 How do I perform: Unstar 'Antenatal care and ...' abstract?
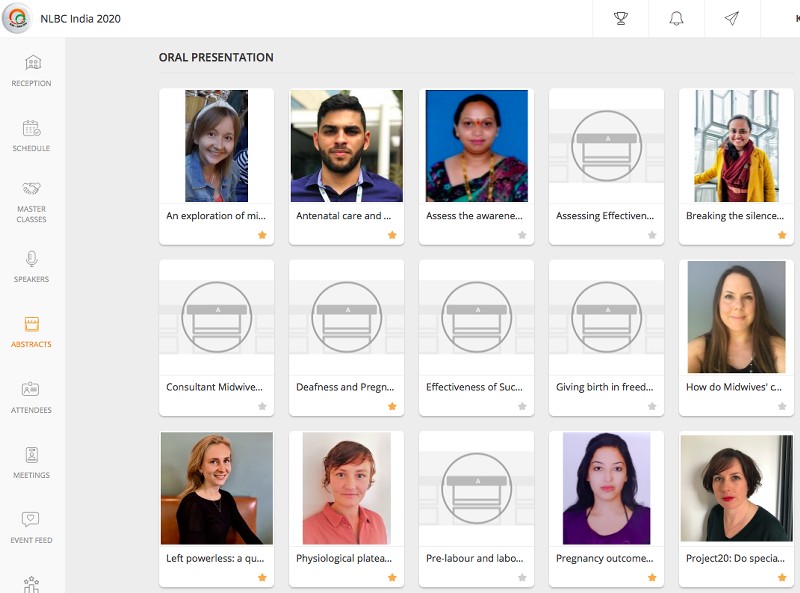click(392, 235)
